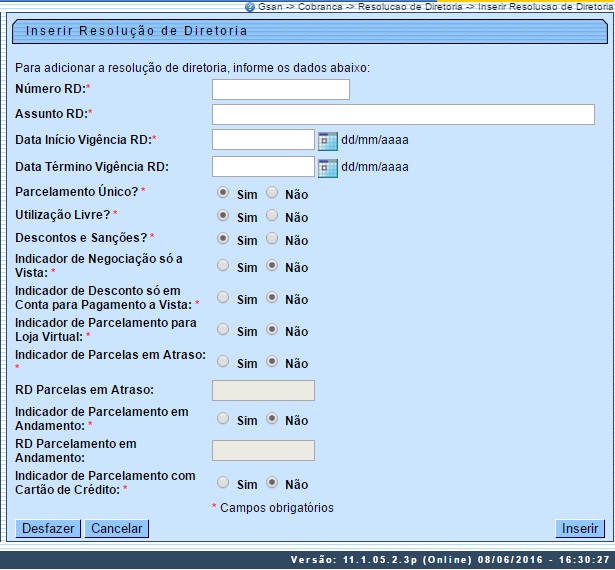615x570 pixels.
Task: Click the Data Término Vigência date field
Action: [x=263, y=167]
